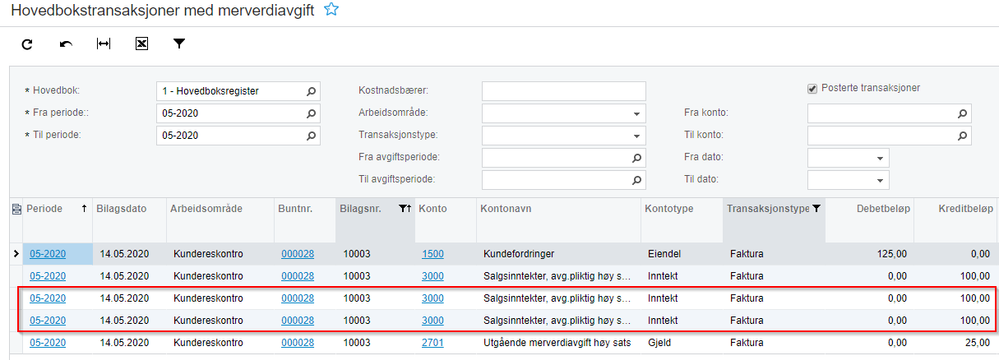The width and height of the screenshot is (999, 360).
Task: Select Kundefordringer cell
Action: [558, 254]
